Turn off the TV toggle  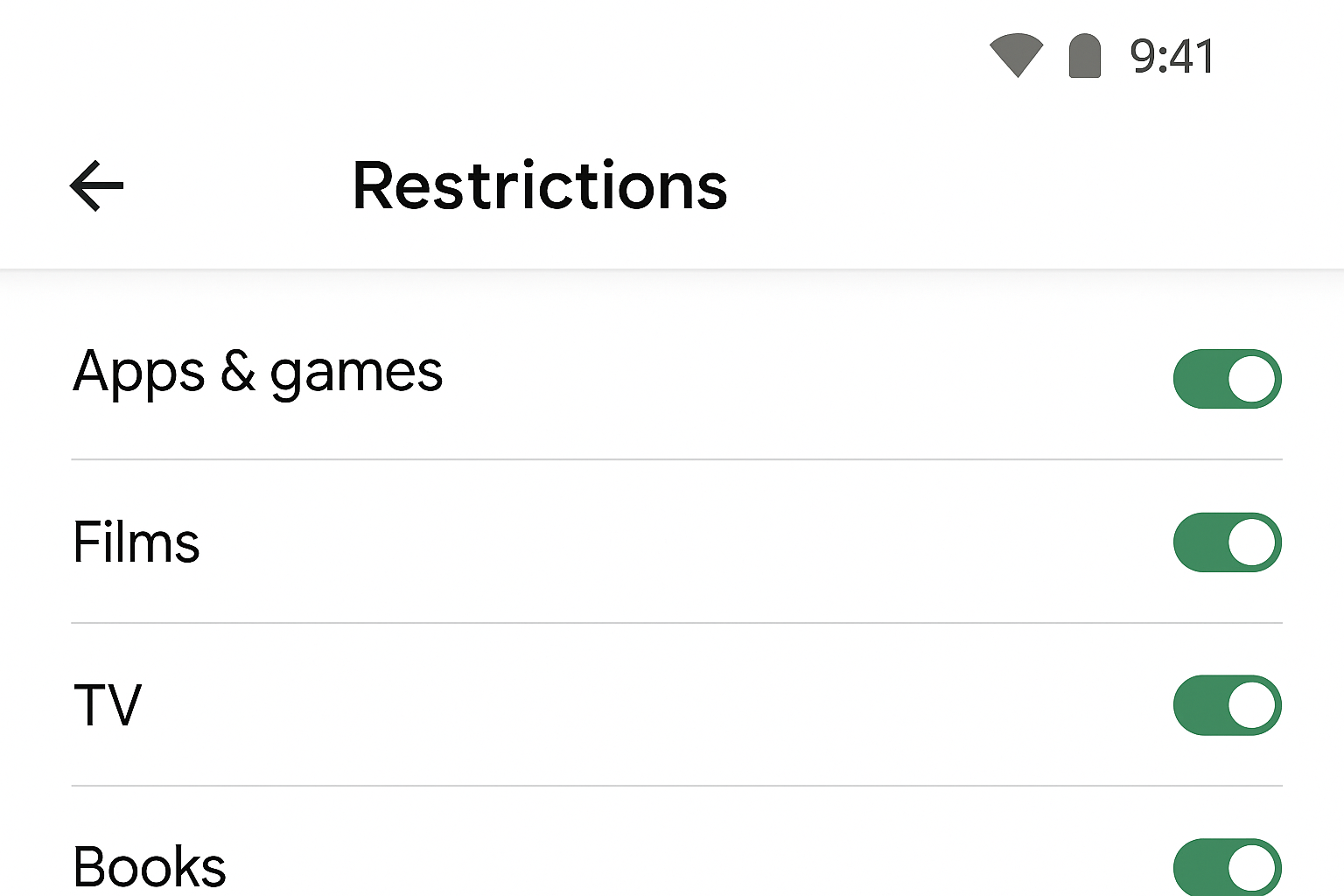click(x=1228, y=705)
